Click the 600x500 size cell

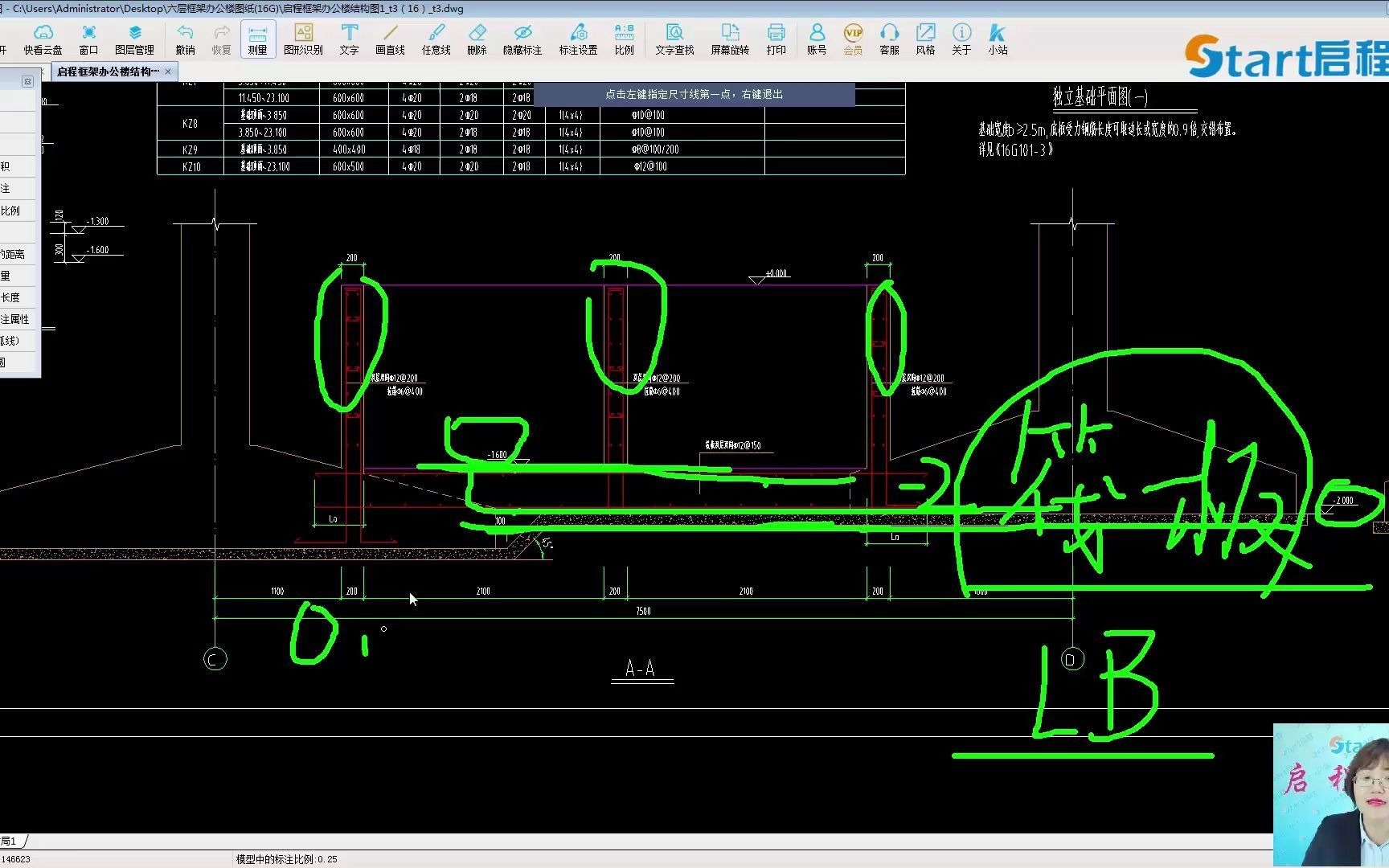click(x=349, y=166)
